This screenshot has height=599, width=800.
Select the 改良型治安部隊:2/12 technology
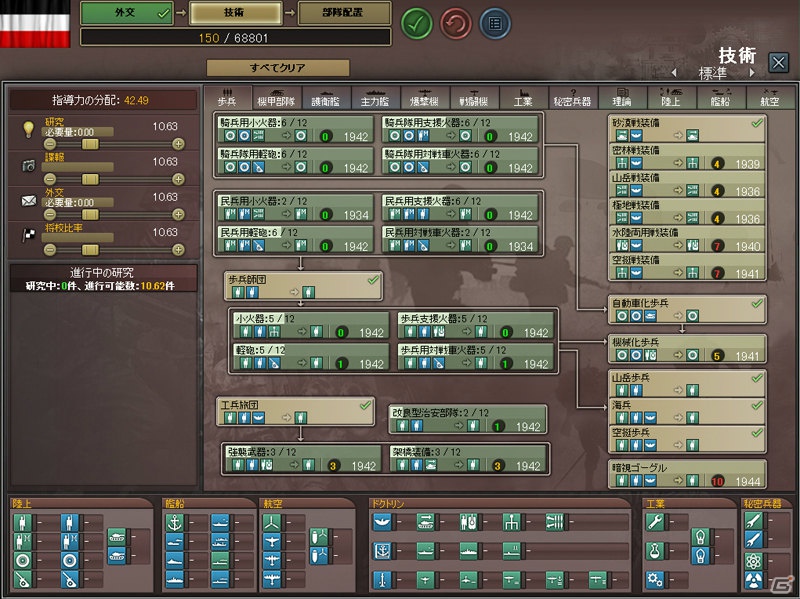[468, 419]
